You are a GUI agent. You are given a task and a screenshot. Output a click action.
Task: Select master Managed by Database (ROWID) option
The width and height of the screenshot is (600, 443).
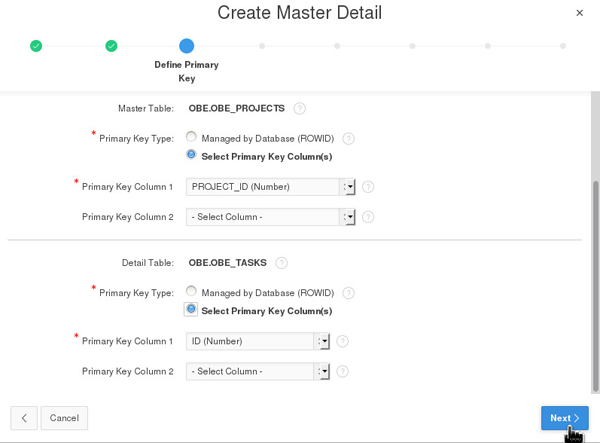coord(191,138)
